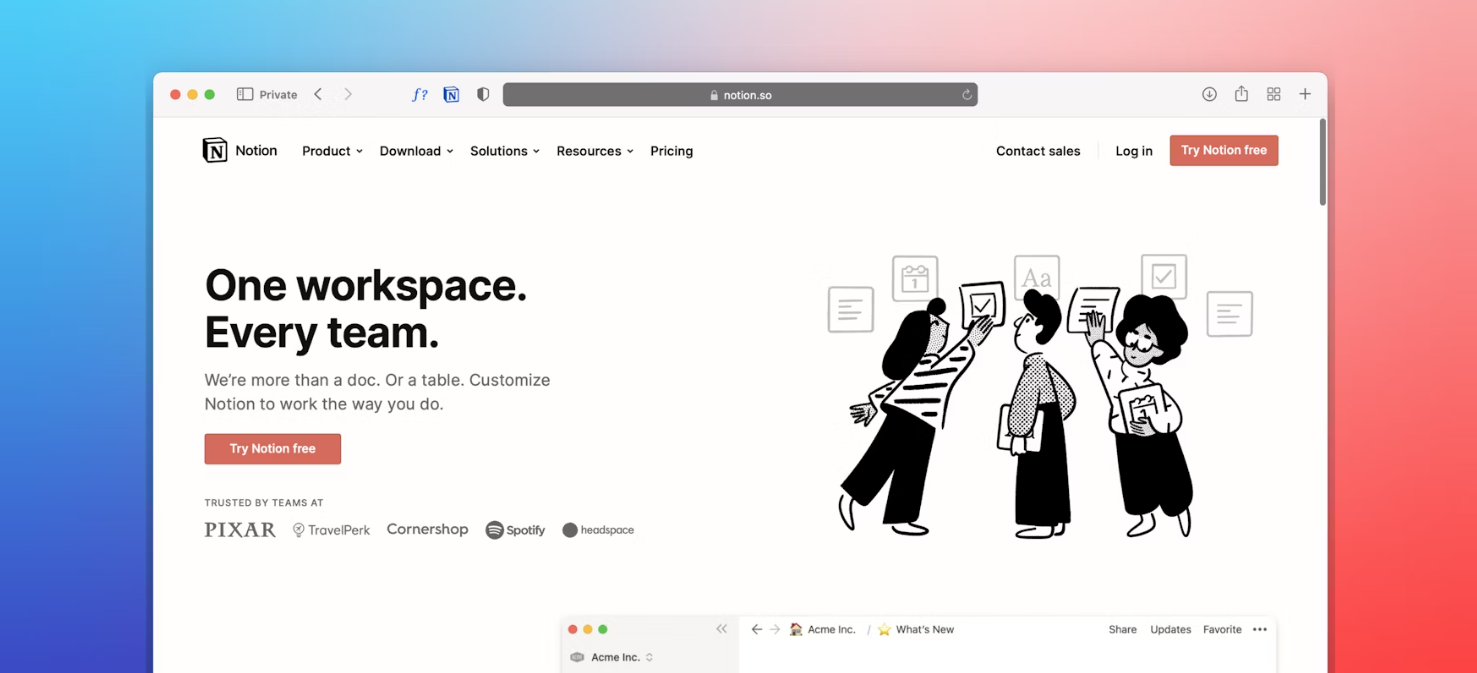
Task: Expand the Solutions dropdown menu
Action: point(505,151)
